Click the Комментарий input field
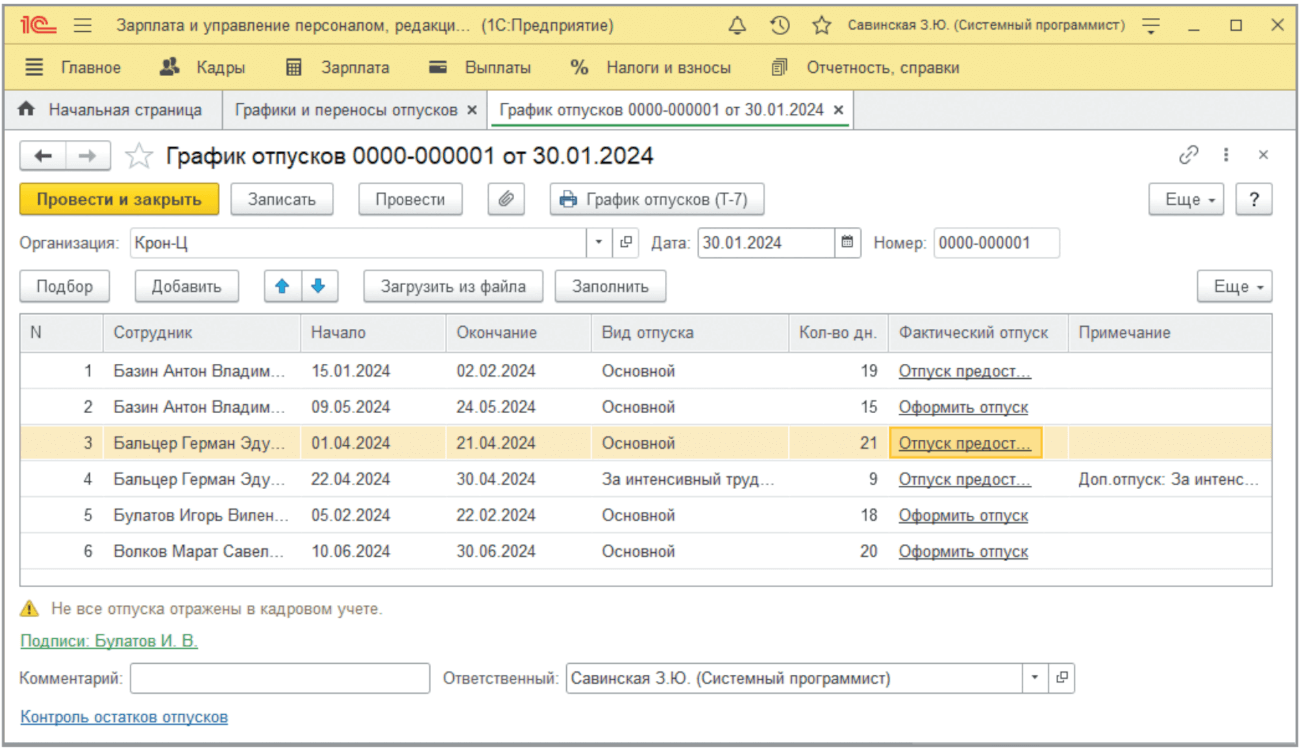The width and height of the screenshot is (1300, 750). (279, 678)
